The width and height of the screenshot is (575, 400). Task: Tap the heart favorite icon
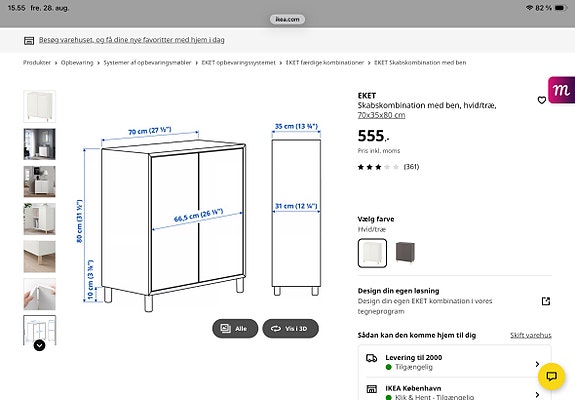542,100
